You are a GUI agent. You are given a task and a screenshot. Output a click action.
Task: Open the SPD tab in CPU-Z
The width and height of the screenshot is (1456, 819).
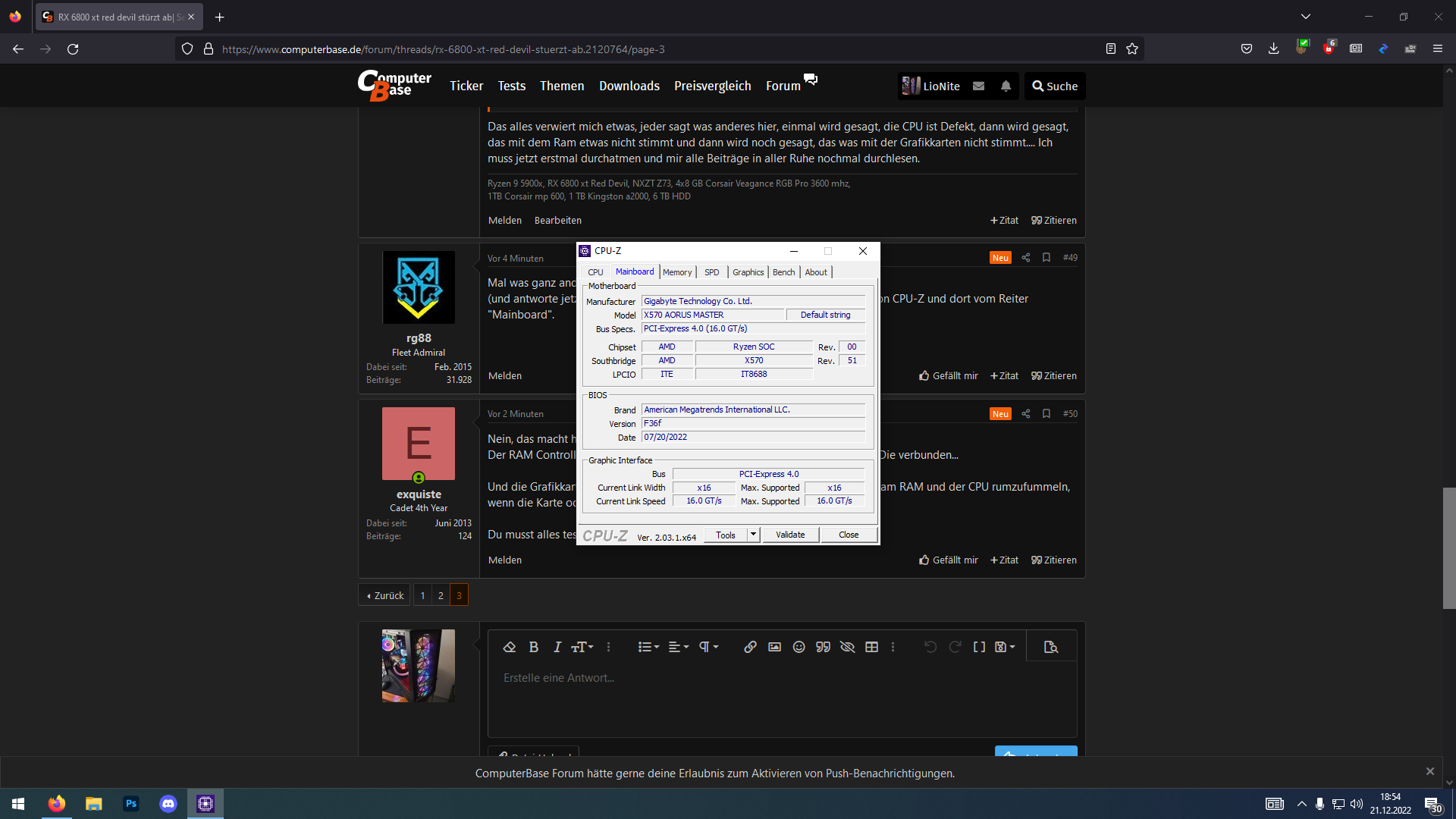711,272
